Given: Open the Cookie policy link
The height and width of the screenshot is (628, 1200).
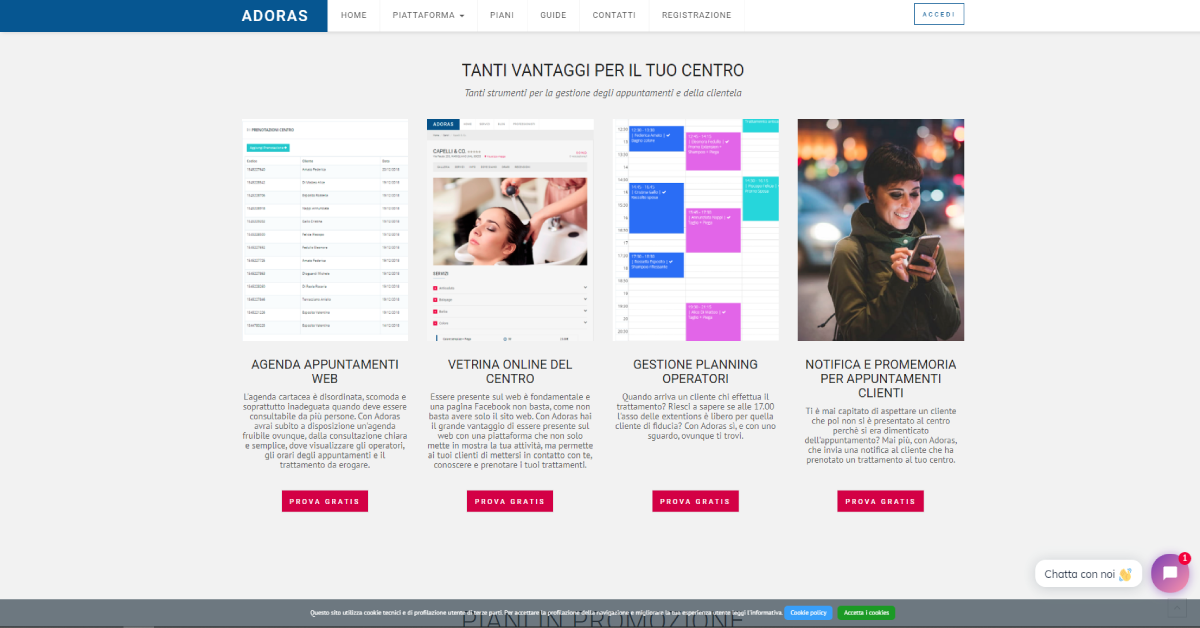Looking at the screenshot, I should (x=808, y=612).
